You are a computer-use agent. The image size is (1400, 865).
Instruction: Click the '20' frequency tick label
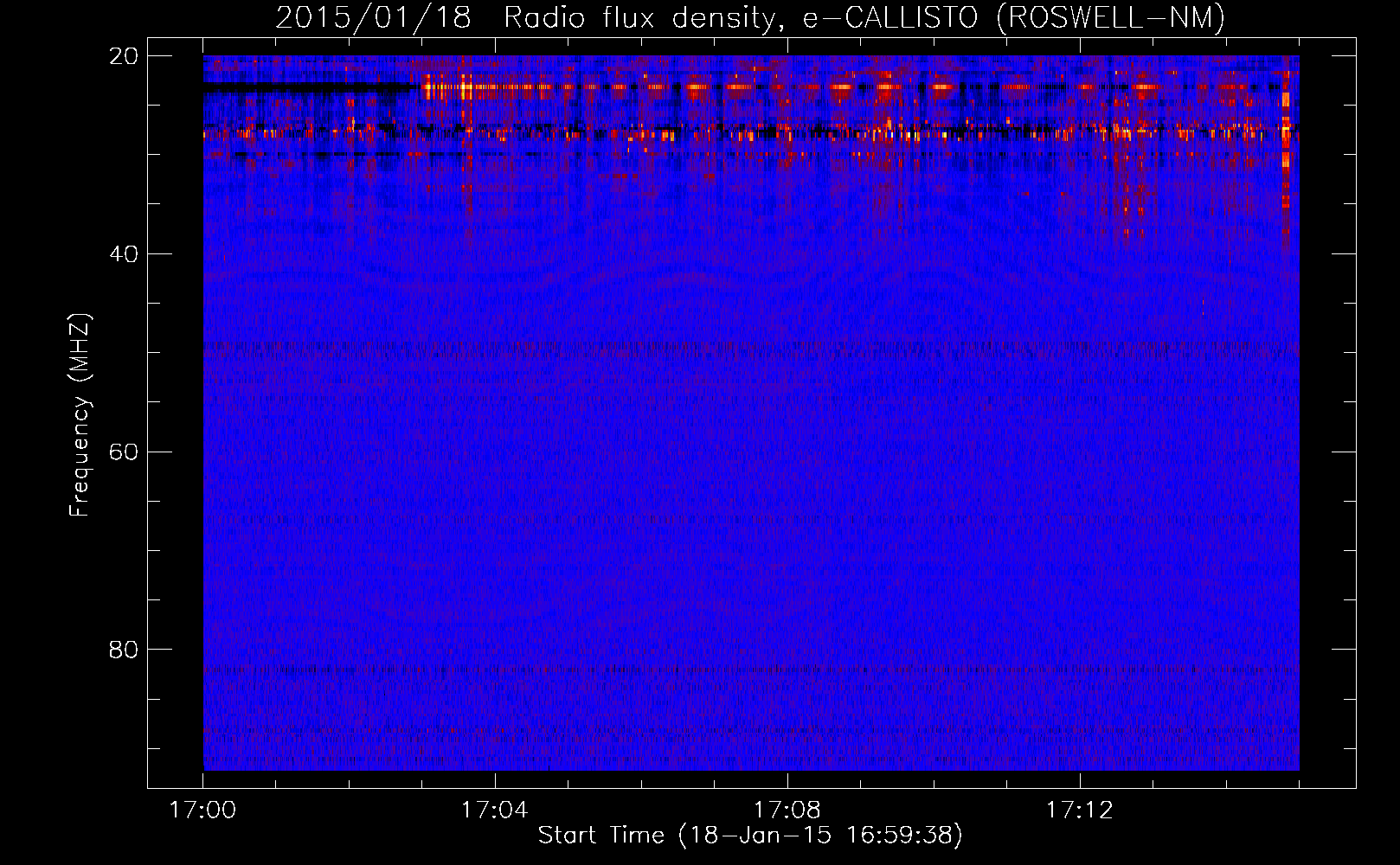tap(124, 56)
